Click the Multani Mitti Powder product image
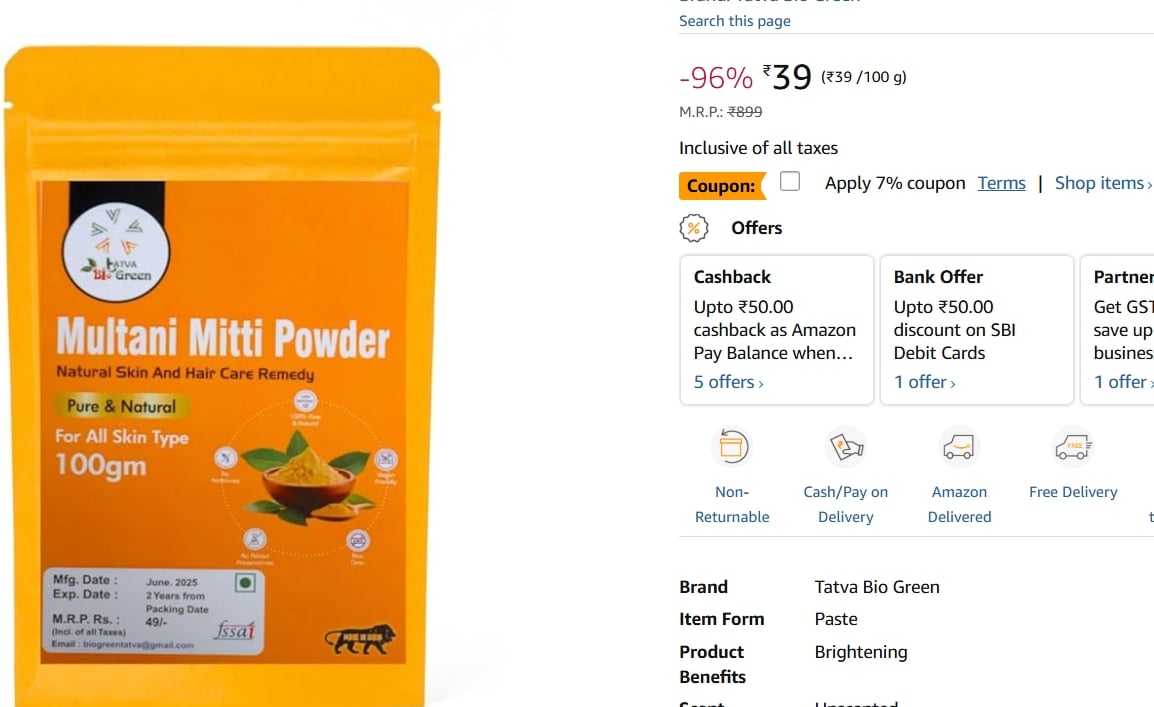Viewport: 1154px width, 707px height. tap(221, 375)
